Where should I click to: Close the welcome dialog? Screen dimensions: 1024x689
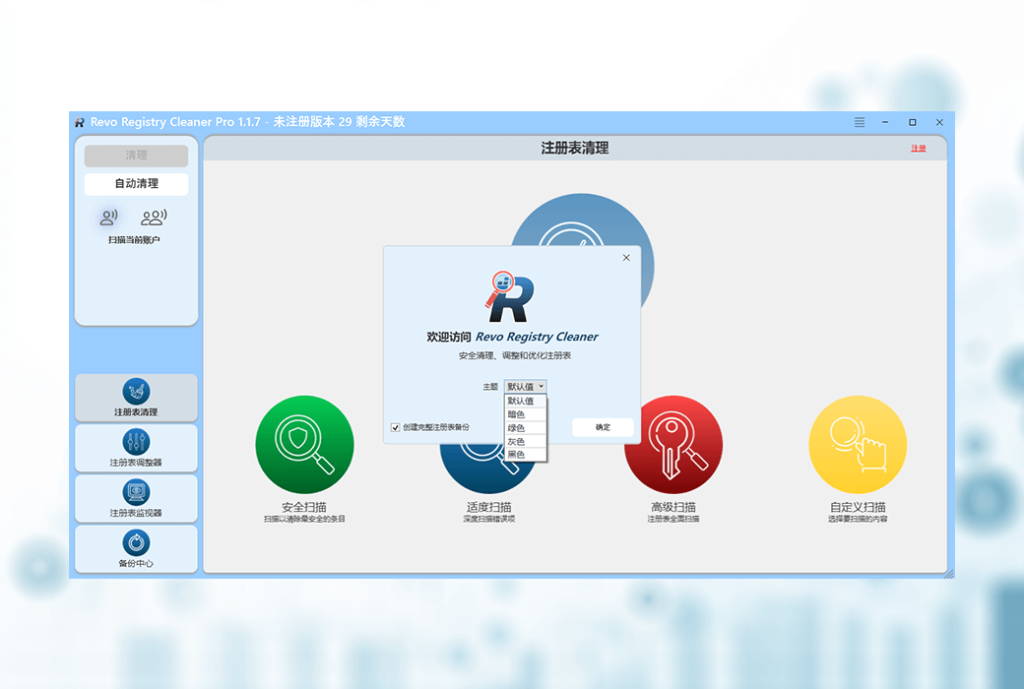pos(626,258)
